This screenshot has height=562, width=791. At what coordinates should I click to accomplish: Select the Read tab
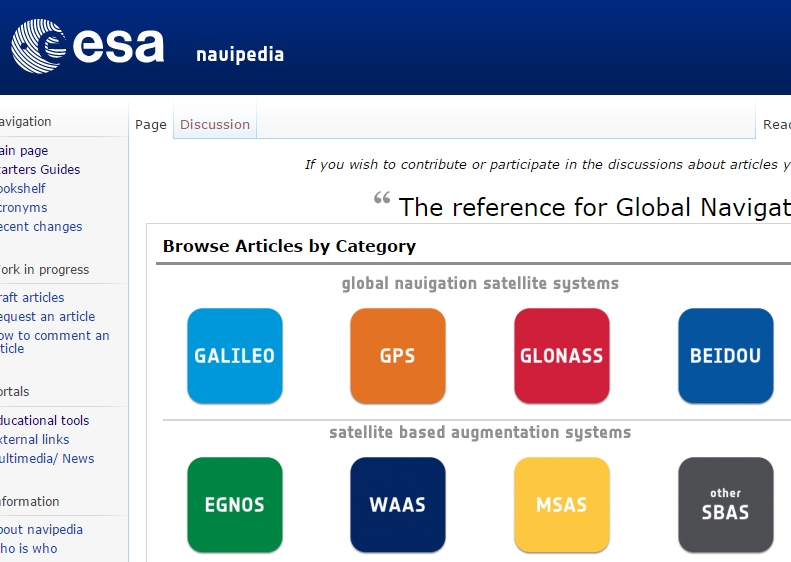click(776, 124)
